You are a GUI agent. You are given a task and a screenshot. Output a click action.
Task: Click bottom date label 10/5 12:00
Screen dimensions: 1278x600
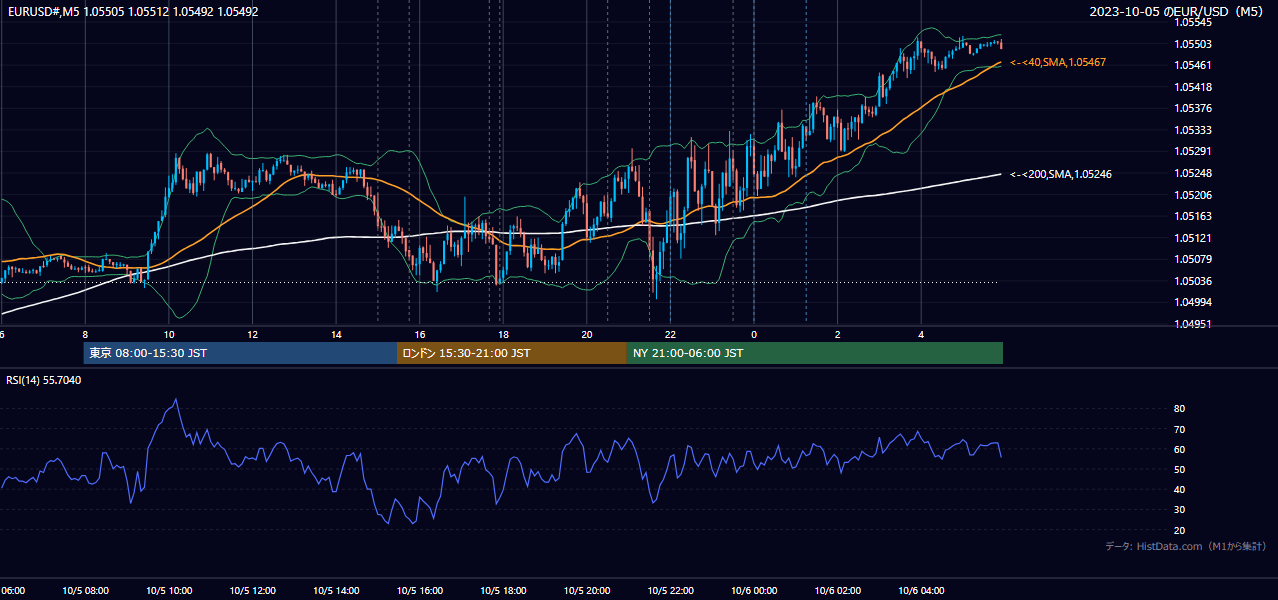click(x=253, y=591)
